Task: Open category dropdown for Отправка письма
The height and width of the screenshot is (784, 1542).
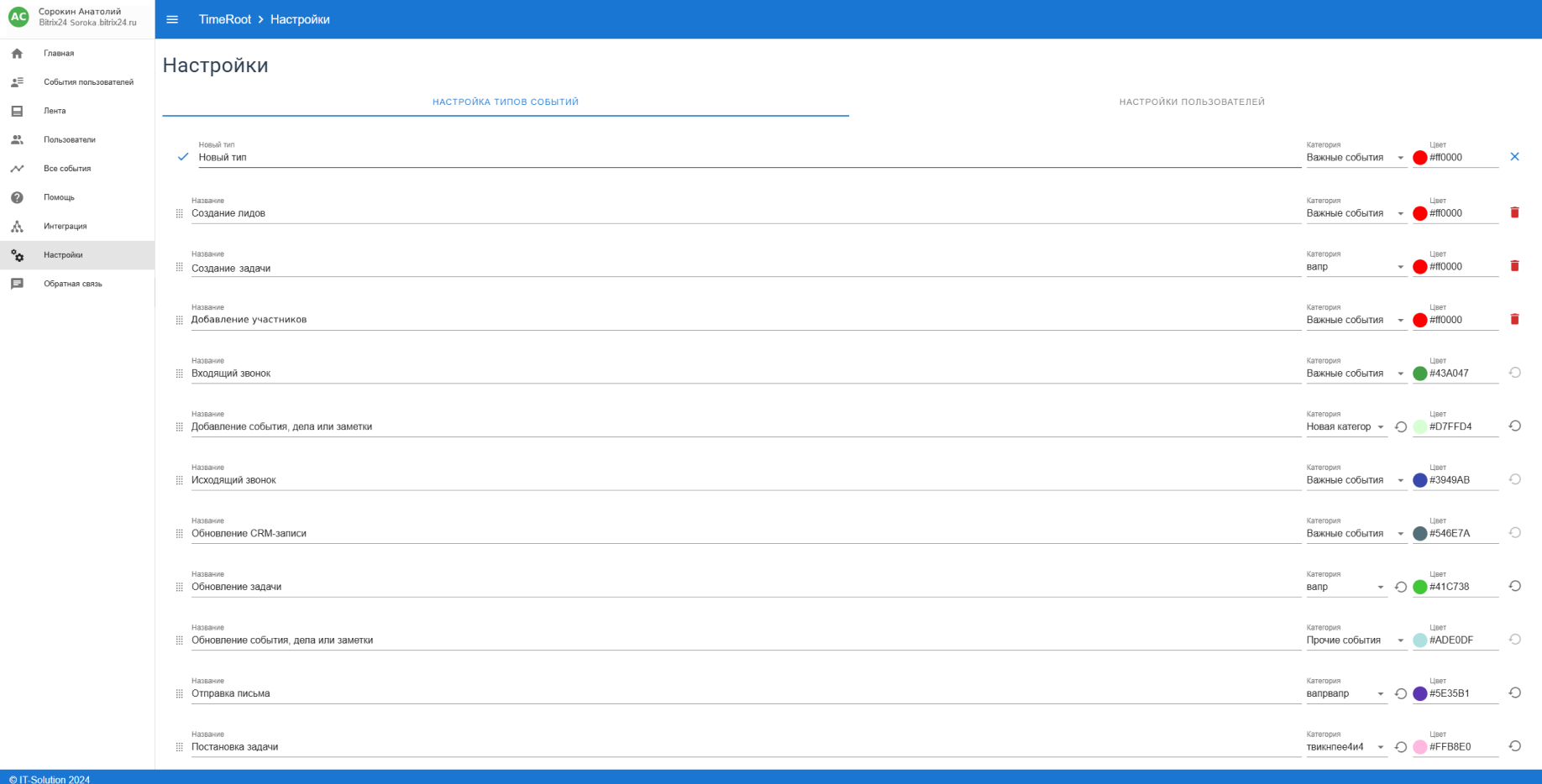Action: point(1345,694)
